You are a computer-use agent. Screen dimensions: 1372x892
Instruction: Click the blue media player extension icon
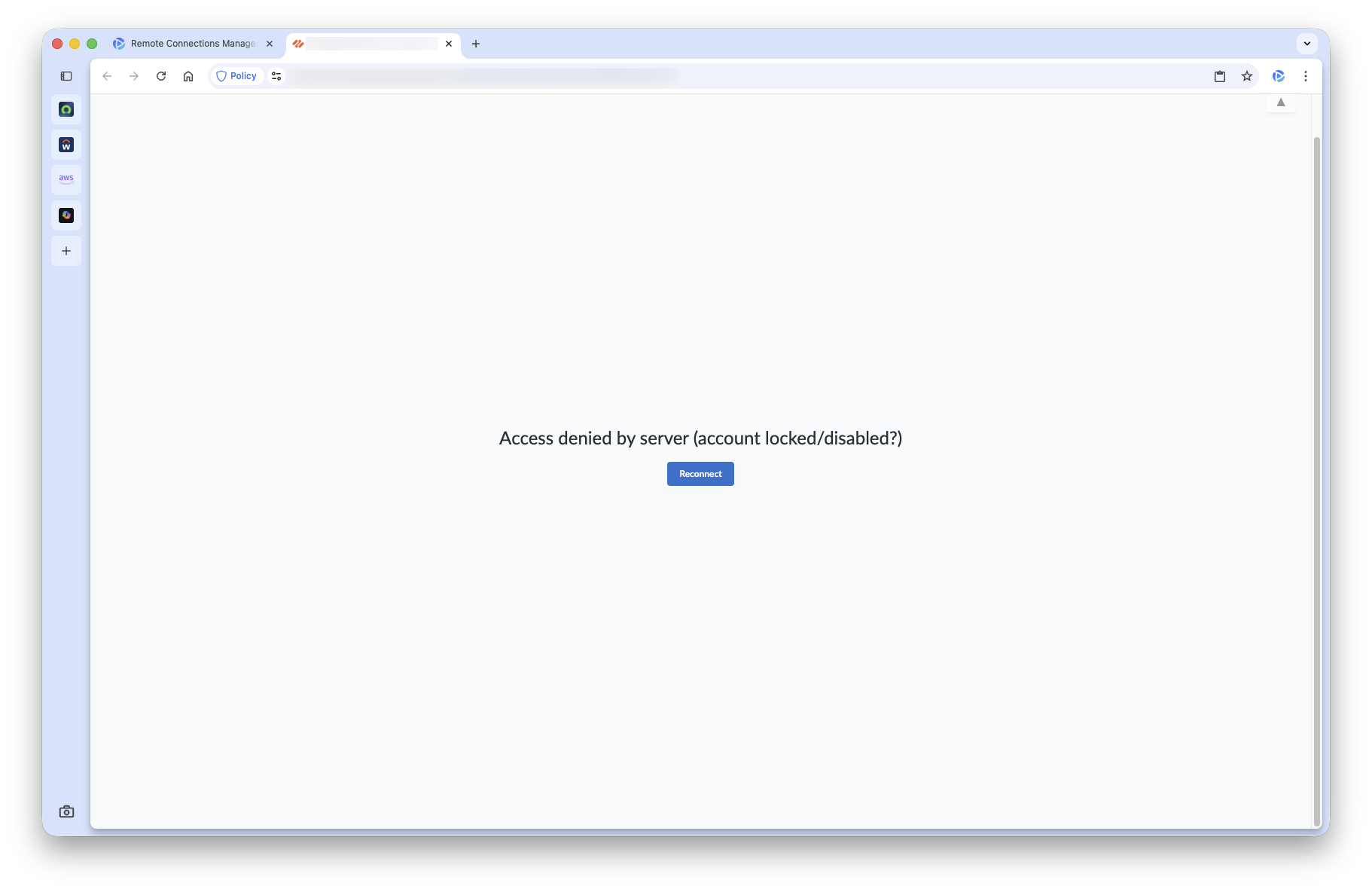(1278, 76)
